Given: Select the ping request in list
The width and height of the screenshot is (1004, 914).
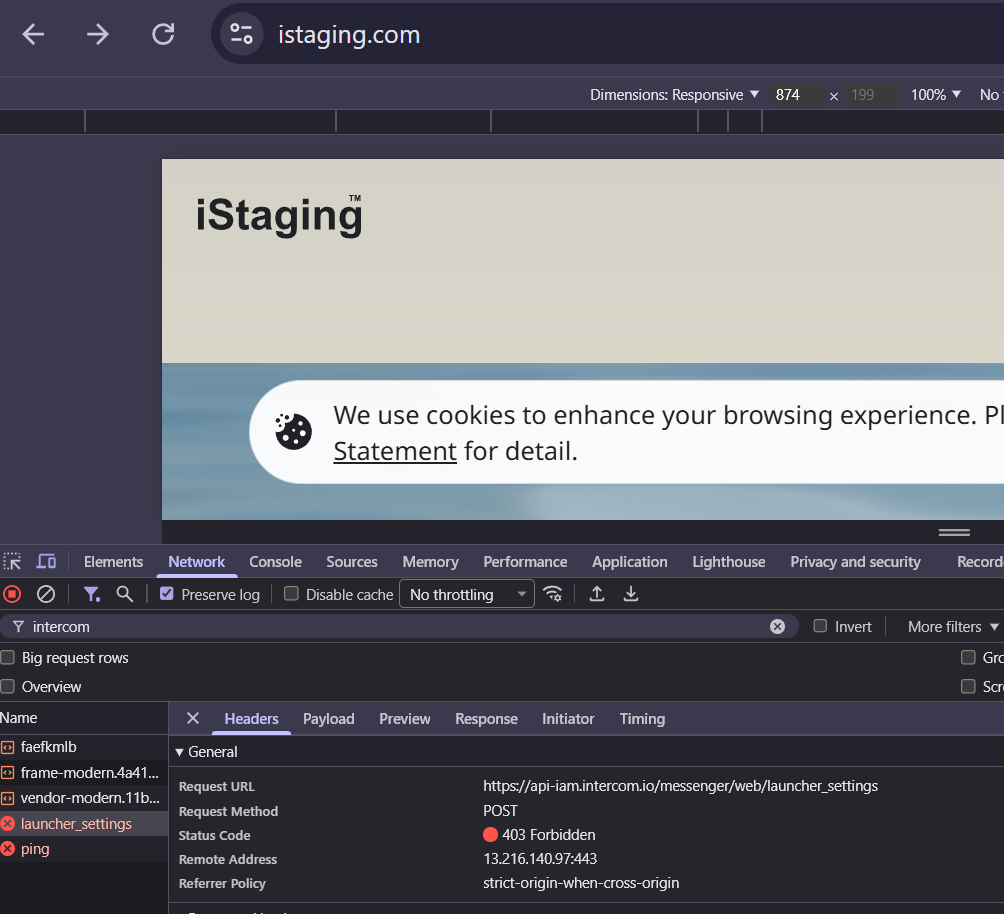Looking at the screenshot, I should 35,849.
